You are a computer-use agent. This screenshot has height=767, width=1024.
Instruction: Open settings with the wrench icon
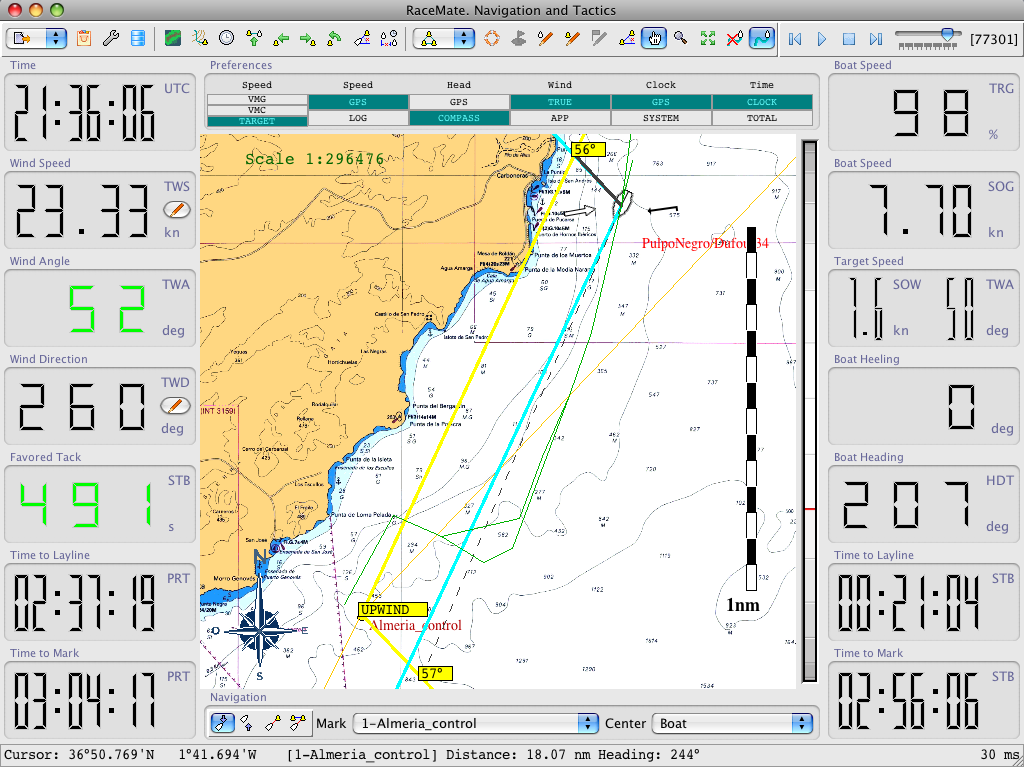click(110, 38)
